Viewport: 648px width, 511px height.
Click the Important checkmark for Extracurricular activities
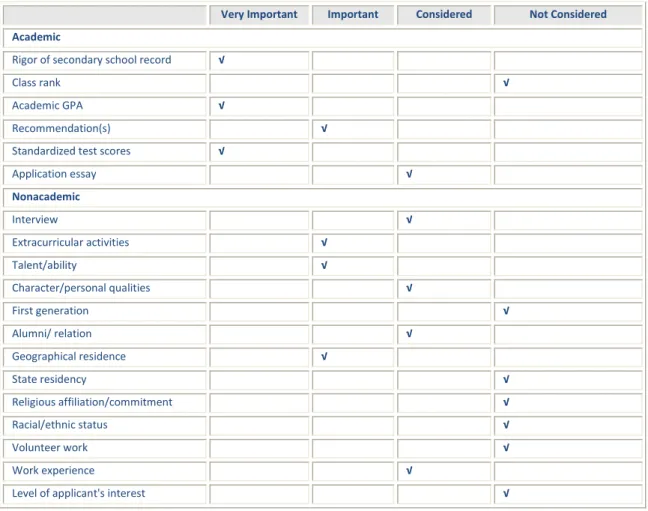(324, 242)
